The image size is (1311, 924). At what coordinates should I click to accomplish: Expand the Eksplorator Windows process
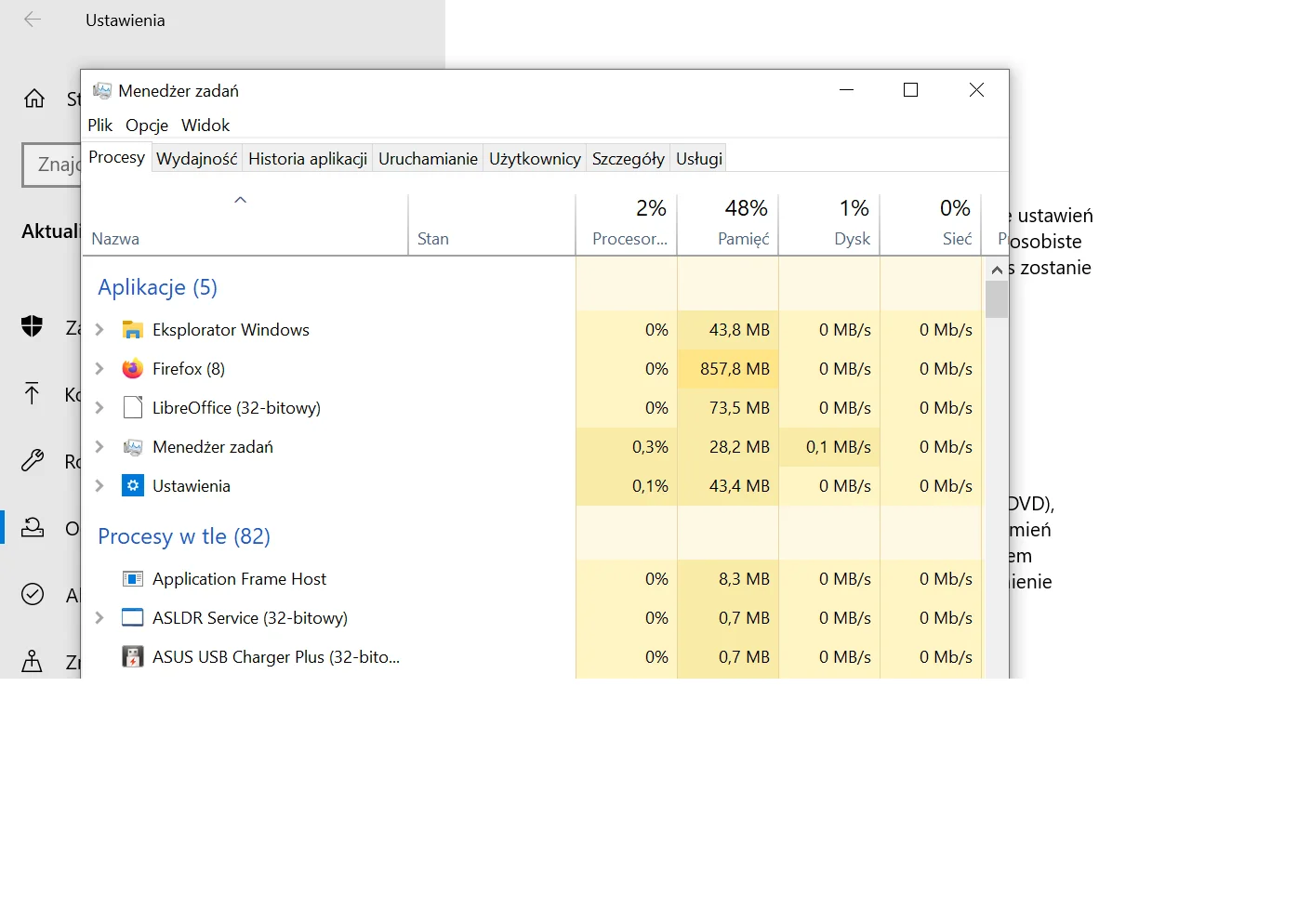(99, 330)
